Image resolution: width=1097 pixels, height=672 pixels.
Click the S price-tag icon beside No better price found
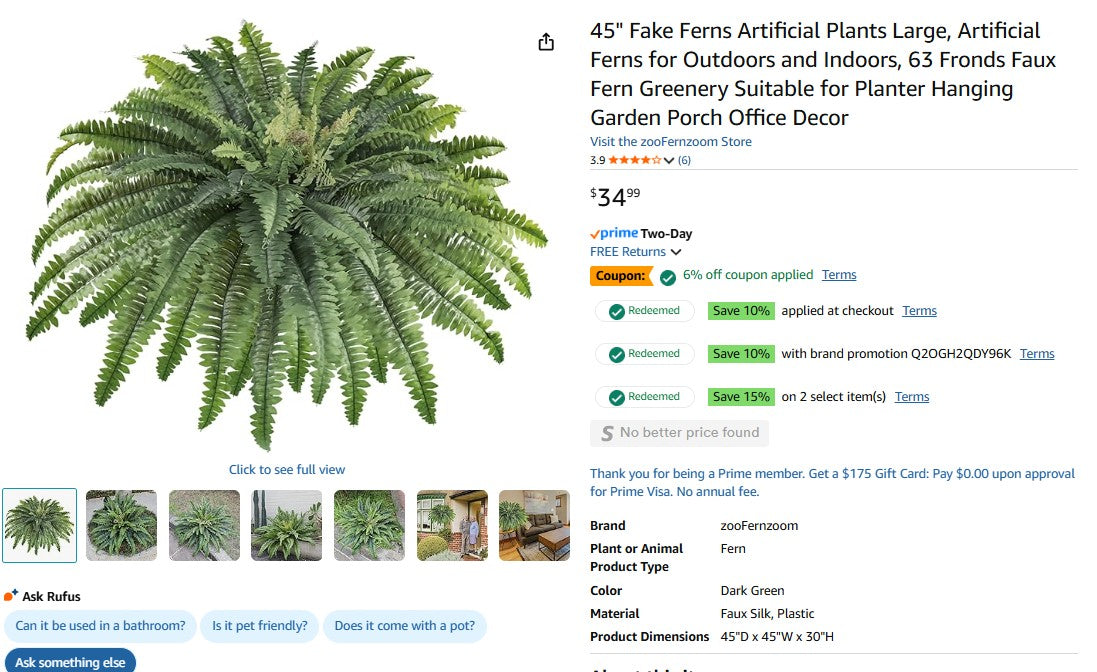606,432
